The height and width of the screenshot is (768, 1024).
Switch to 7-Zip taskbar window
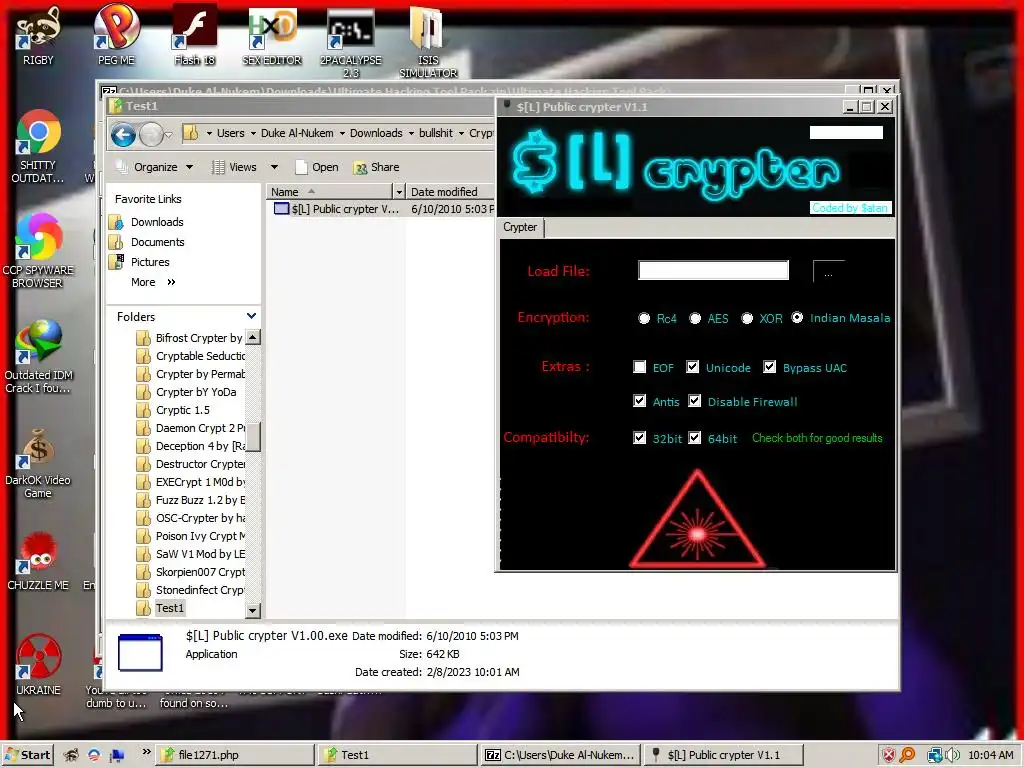click(560, 755)
